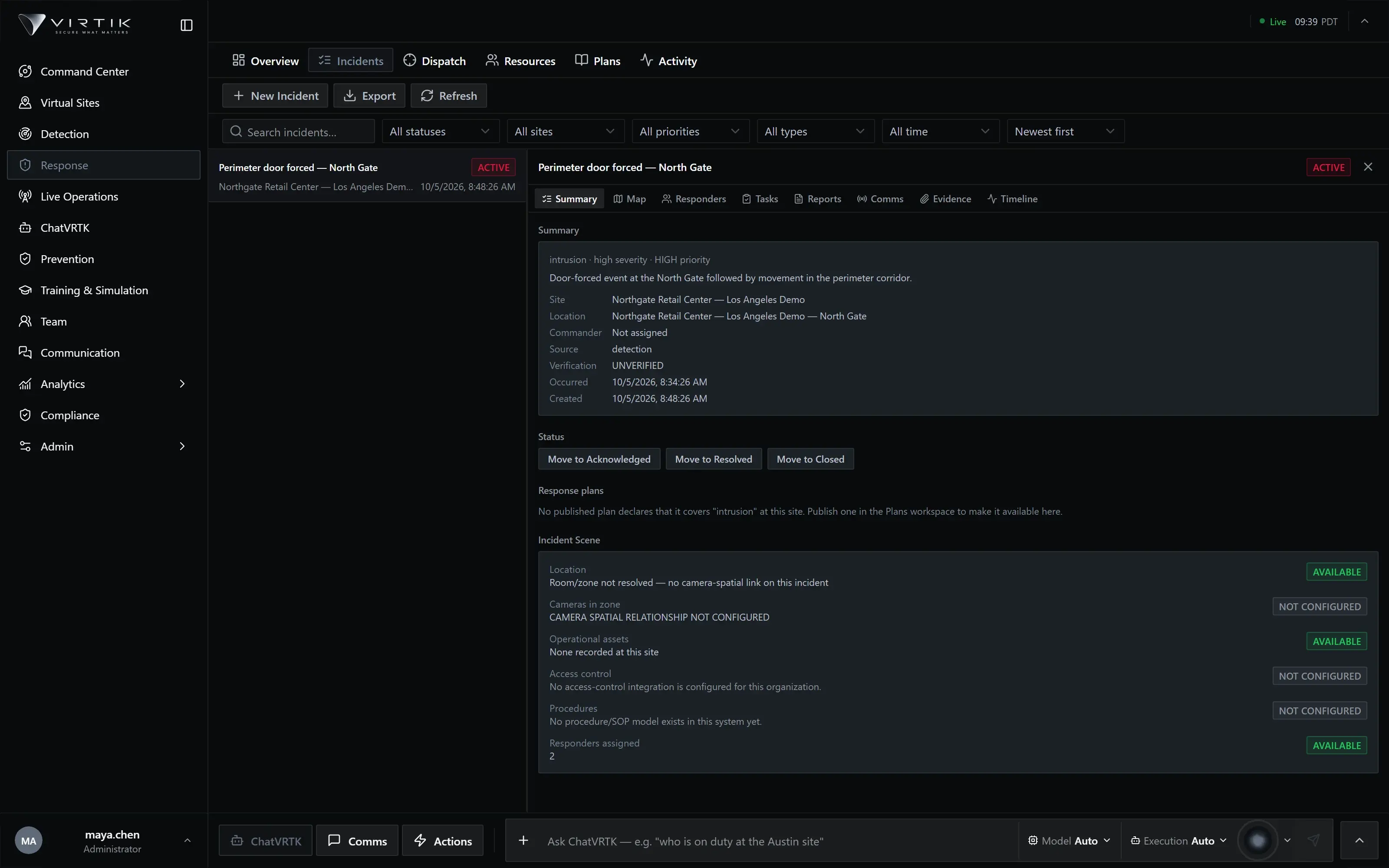Click Move to Acknowledged
The image size is (1389, 868).
tap(599, 459)
